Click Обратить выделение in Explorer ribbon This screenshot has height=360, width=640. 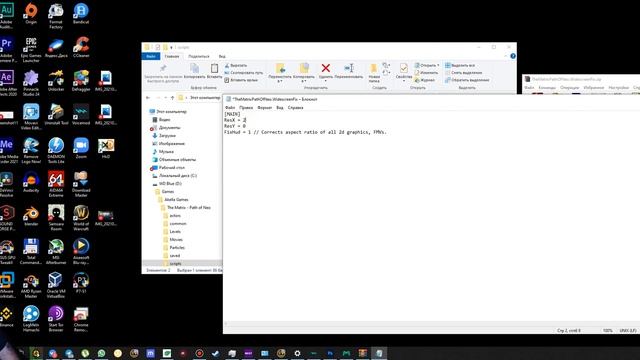click(x=467, y=80)
